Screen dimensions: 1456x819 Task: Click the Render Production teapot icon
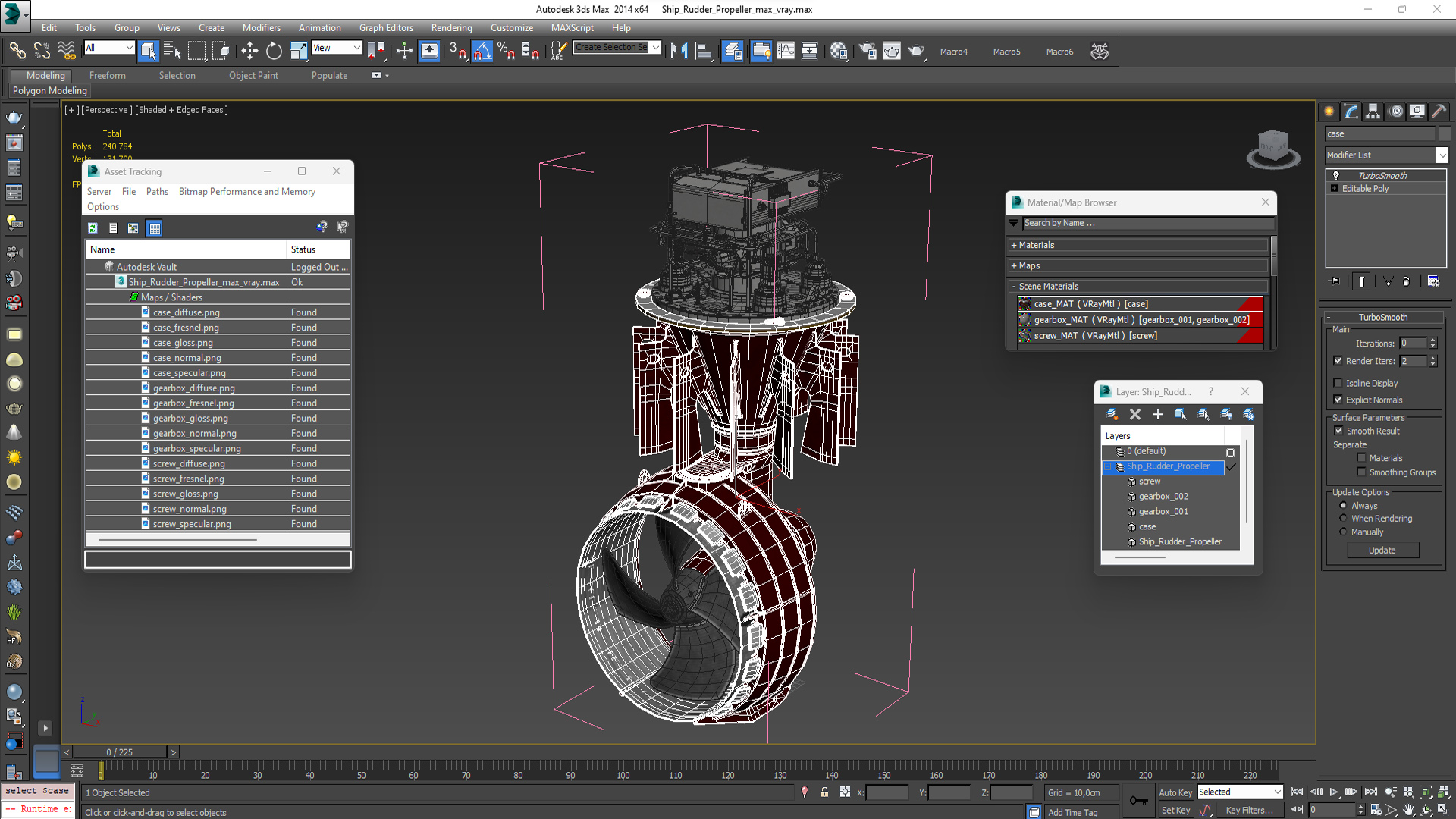(x=916, y=51)
